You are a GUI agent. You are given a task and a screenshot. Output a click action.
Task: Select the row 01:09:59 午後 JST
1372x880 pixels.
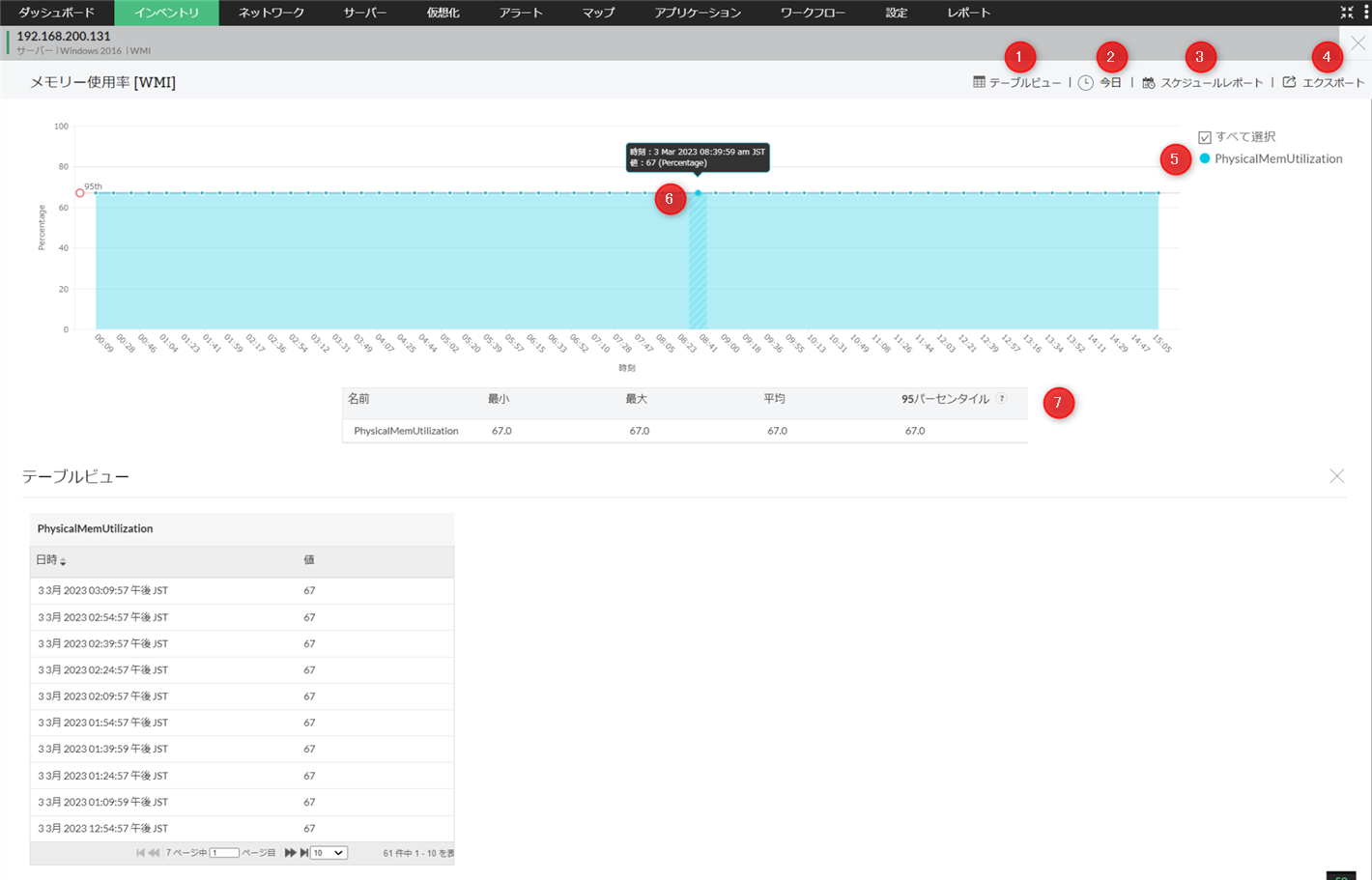click(x=242, y=802)
